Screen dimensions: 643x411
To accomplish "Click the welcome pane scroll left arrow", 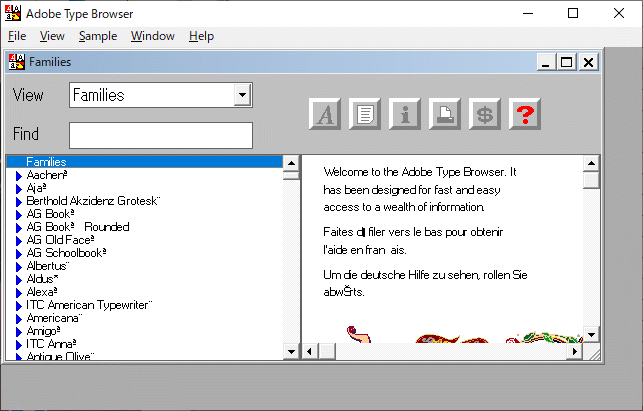I will 310,352.
